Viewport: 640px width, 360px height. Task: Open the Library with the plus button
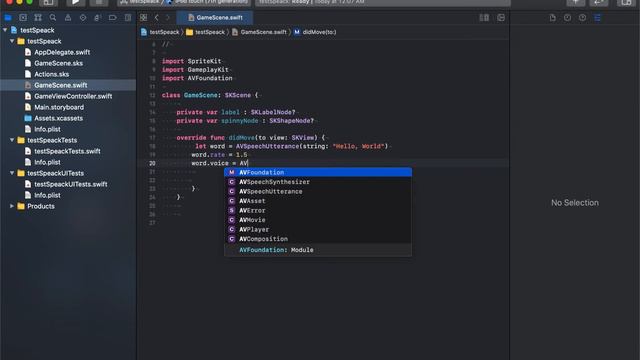tap(576, 2)
